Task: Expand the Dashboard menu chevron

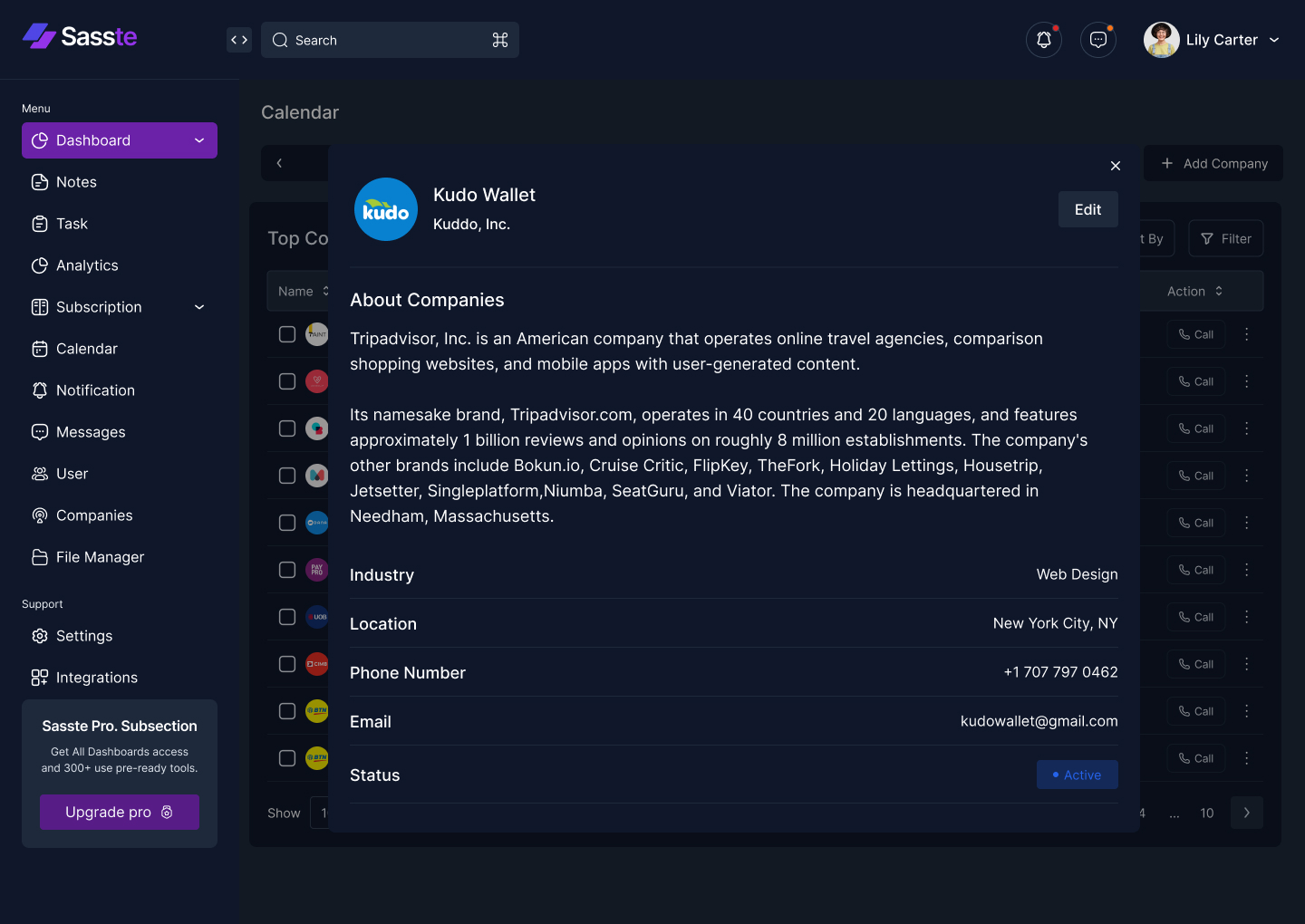Action: [199, 140]
